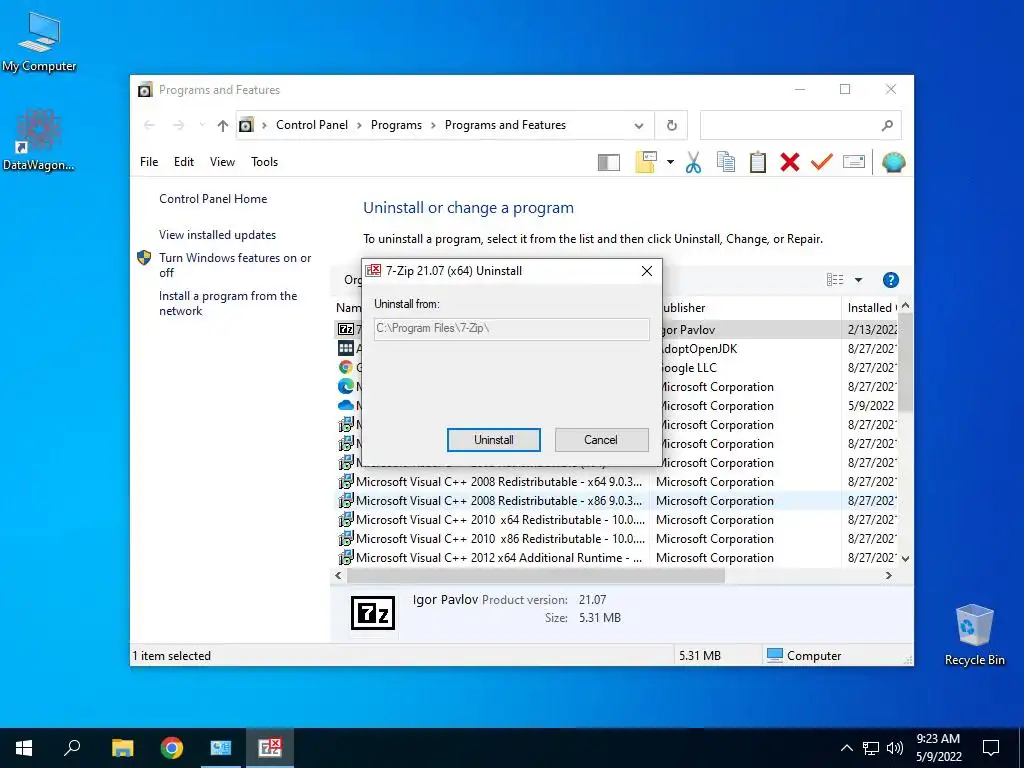The width and height of the screenshot is (1024, 768).
Task: Click the Paste clipboard icon in toolbar
Action: [758, 162]
